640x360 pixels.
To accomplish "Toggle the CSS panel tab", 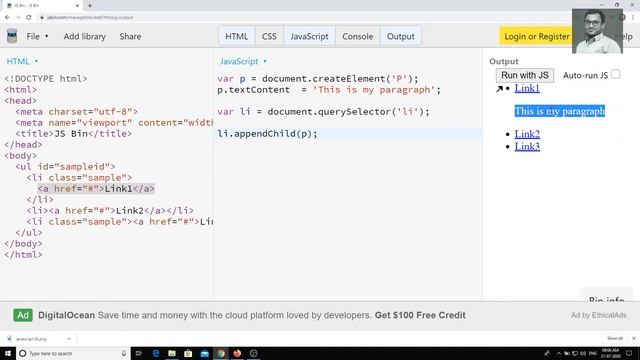I will [x=269, y=36].
